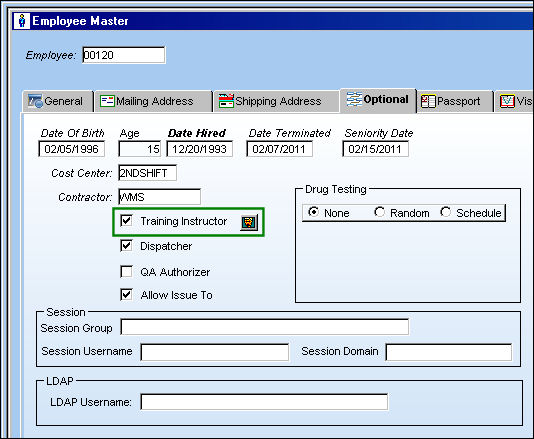Click the Date Terminated field

coord(280,149)
